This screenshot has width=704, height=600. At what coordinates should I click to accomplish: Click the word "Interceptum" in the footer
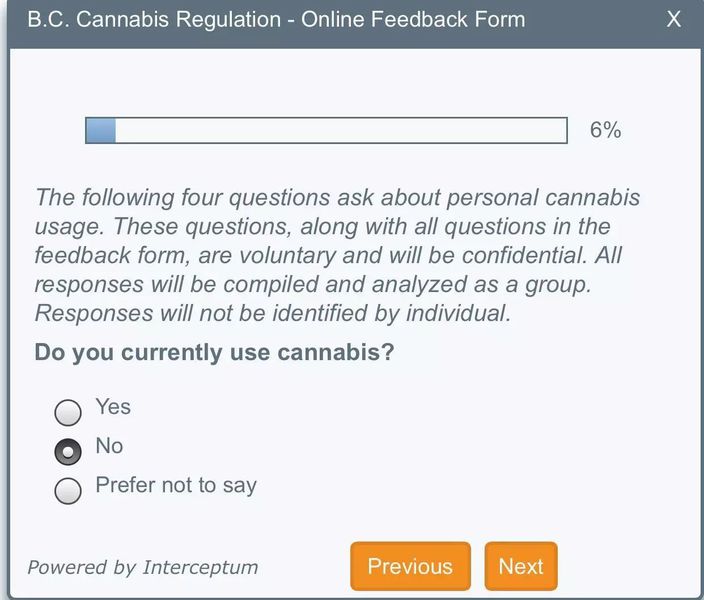(x=200, y=567)
